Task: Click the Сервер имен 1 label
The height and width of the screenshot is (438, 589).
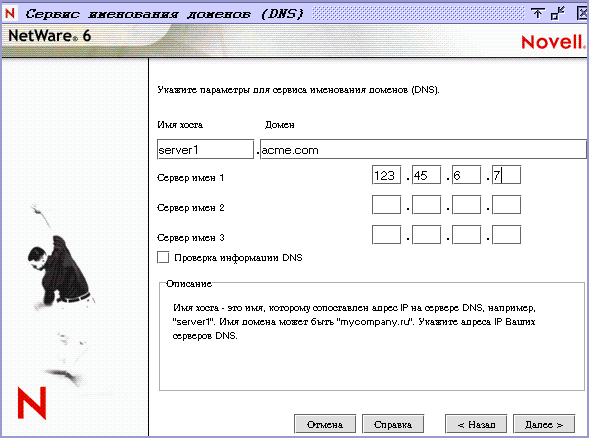Action: pos(190,178)
